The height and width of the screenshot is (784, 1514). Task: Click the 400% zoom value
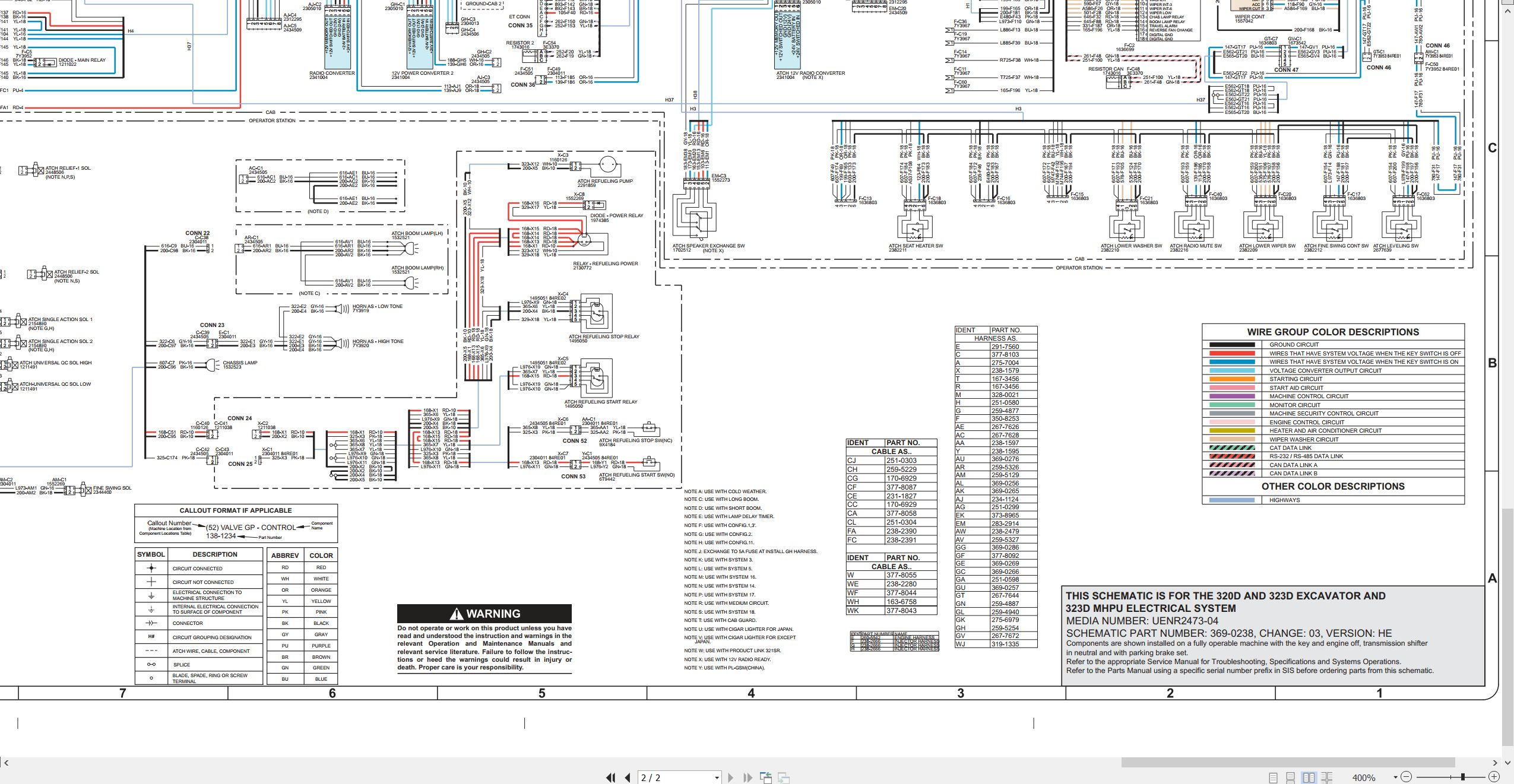(1364, 777)
